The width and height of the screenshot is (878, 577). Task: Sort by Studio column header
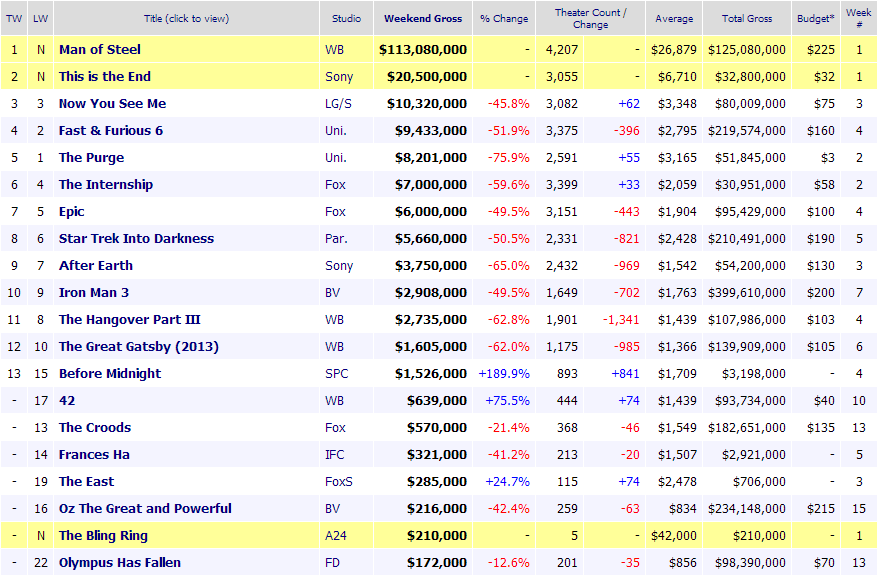pyautogui.click(x=346, y=18)
